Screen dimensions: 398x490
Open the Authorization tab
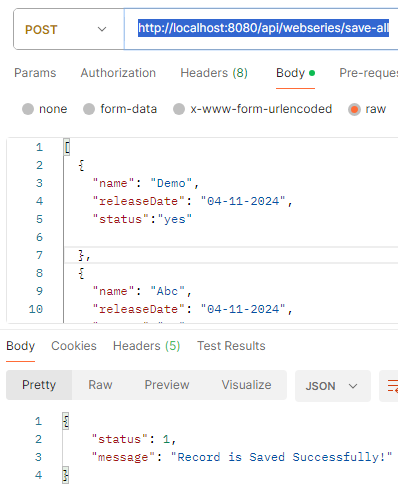pos(118,73)
